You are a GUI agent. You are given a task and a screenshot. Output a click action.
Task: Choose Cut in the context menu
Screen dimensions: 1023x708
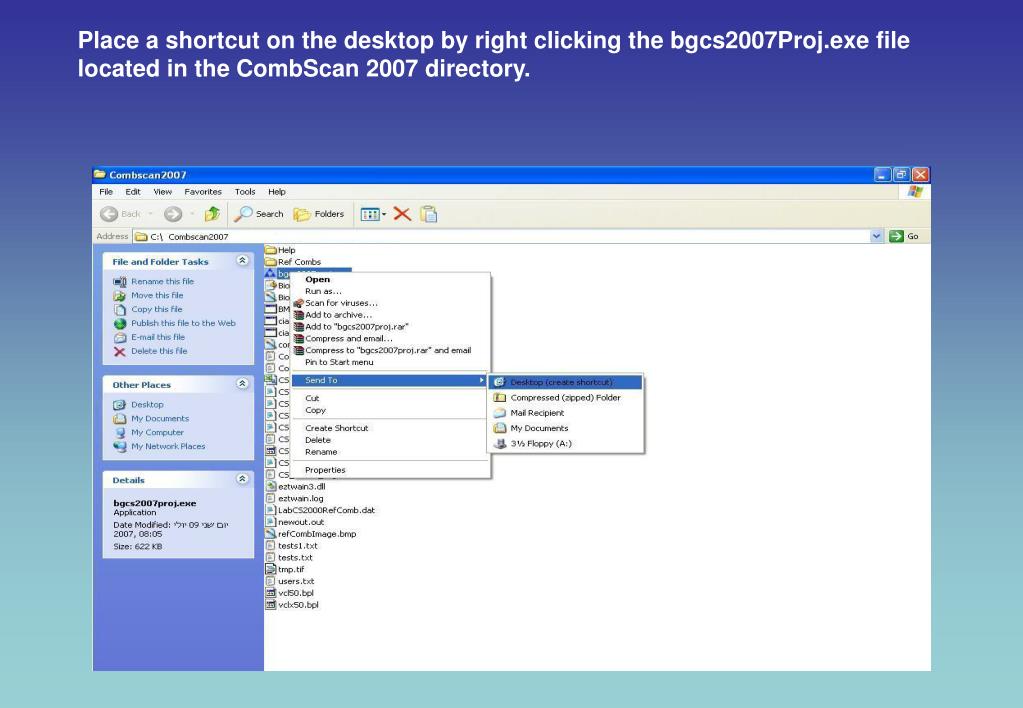pyautogui.click(x=390, y=398)
